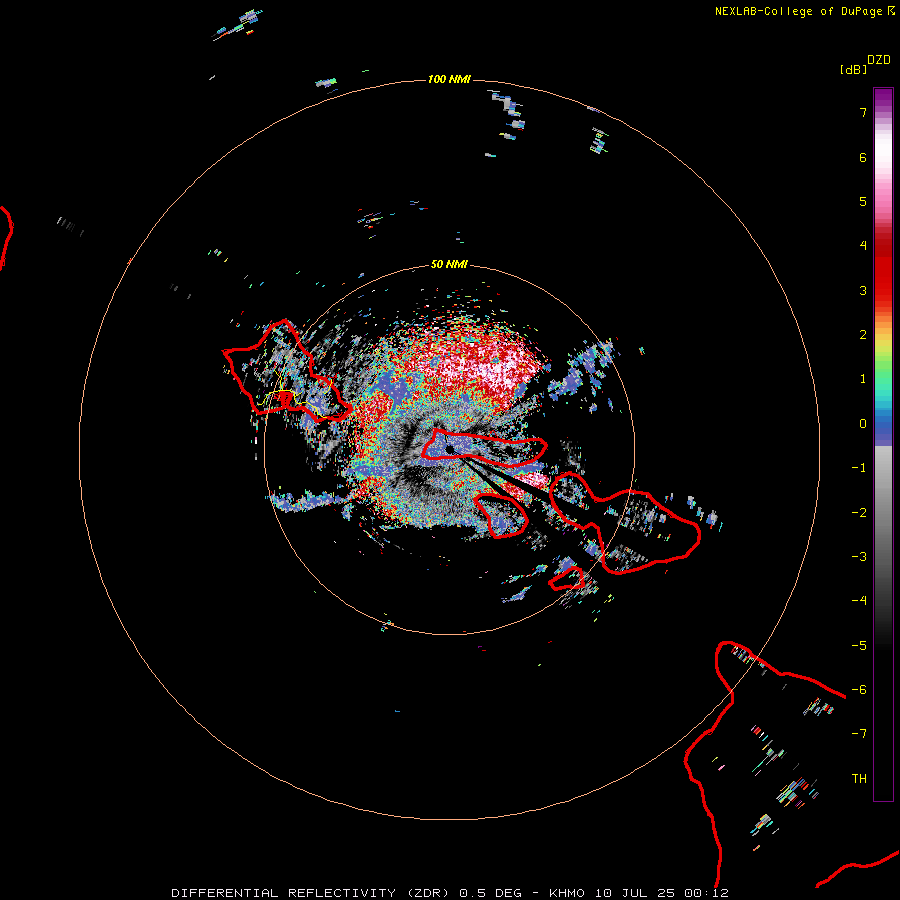Click the 3 tick label on colorbar
This screenshot has width=900, height=900.
863,290
